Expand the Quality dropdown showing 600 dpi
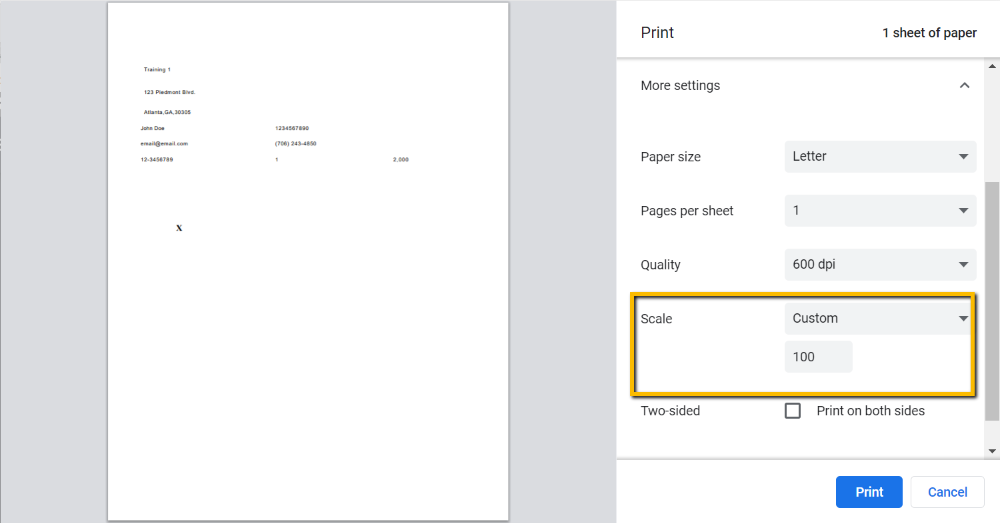Screen dimensions: 1000x523 click(880, 265)
